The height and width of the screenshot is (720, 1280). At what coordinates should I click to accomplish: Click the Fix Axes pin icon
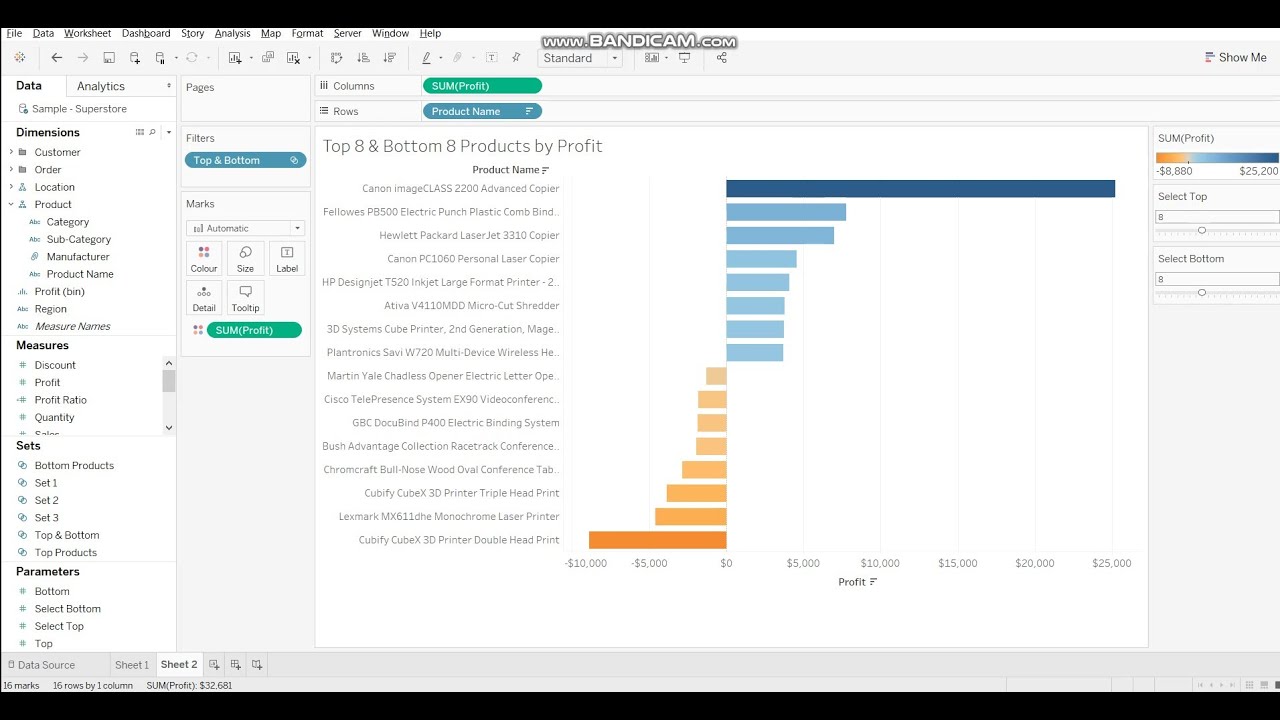[x=516, y=58]
